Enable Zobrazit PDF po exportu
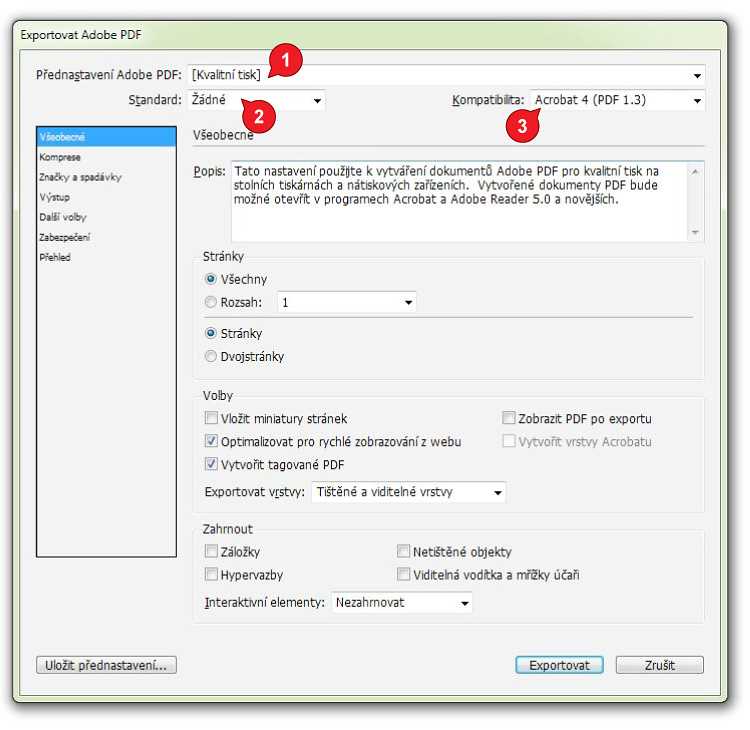The height and width of the screenshot is (730, 750). coord(508,419)
